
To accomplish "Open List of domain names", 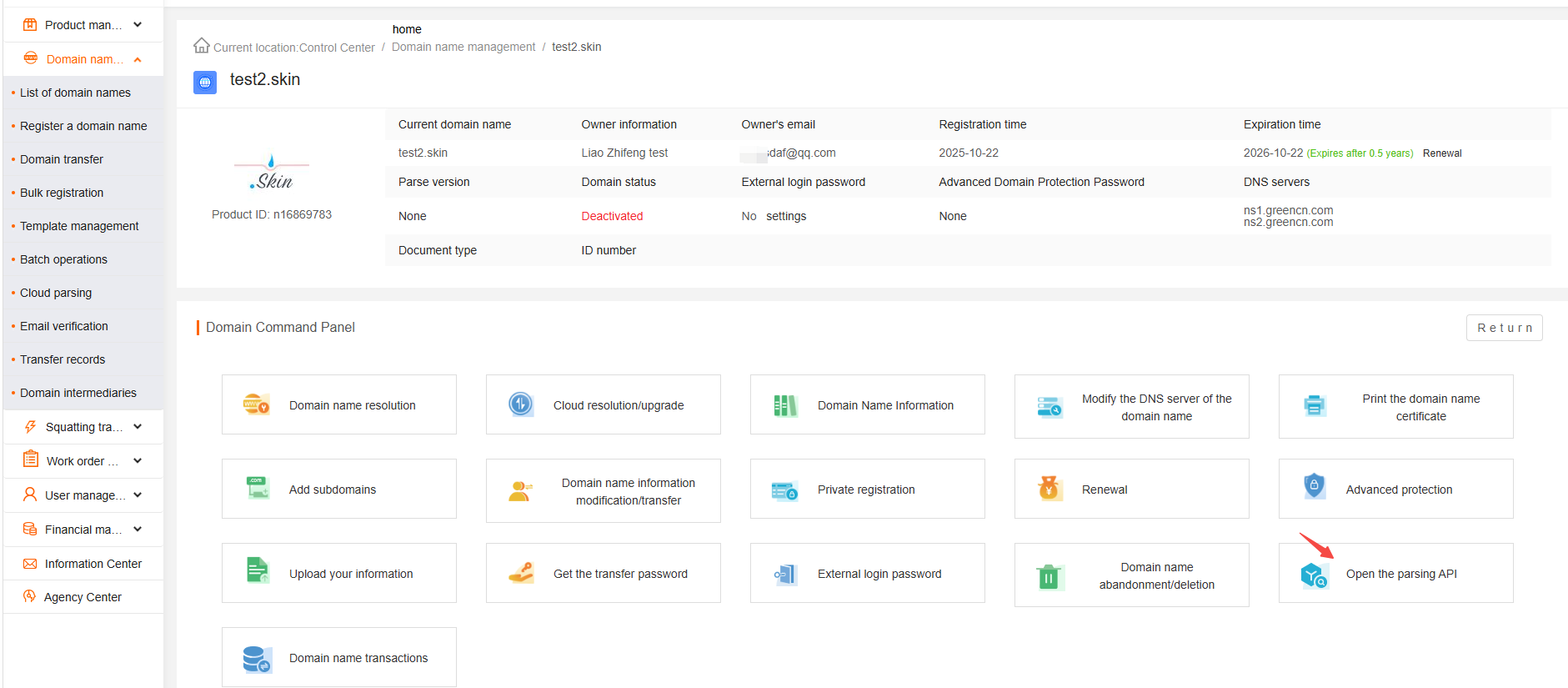I will tap(75, 93).
